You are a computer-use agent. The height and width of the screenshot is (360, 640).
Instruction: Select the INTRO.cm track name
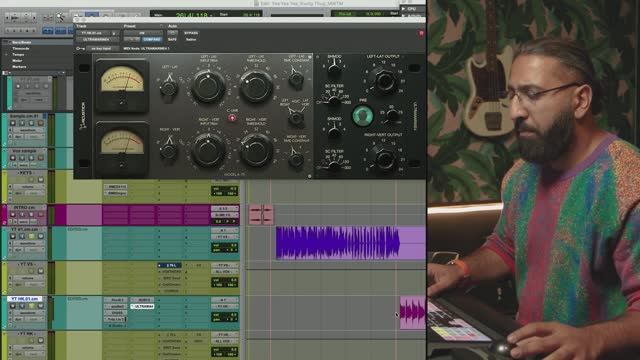(x=24, y=208)
